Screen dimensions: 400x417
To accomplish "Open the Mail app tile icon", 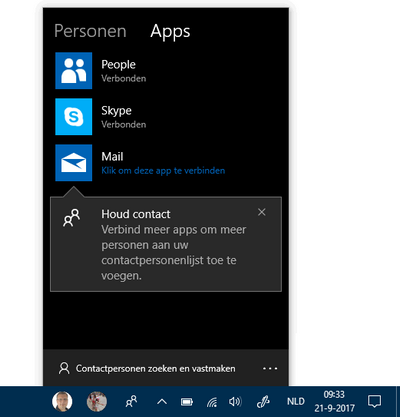I will tap(74, 163).
